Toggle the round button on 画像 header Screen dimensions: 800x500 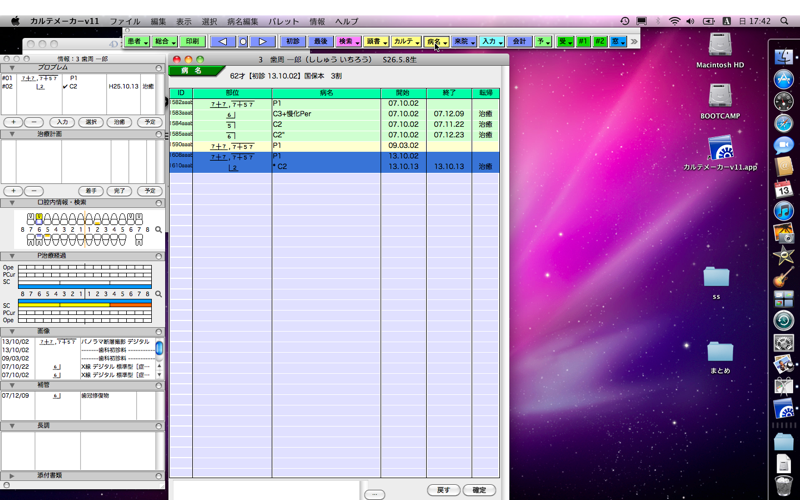point(158,330)
